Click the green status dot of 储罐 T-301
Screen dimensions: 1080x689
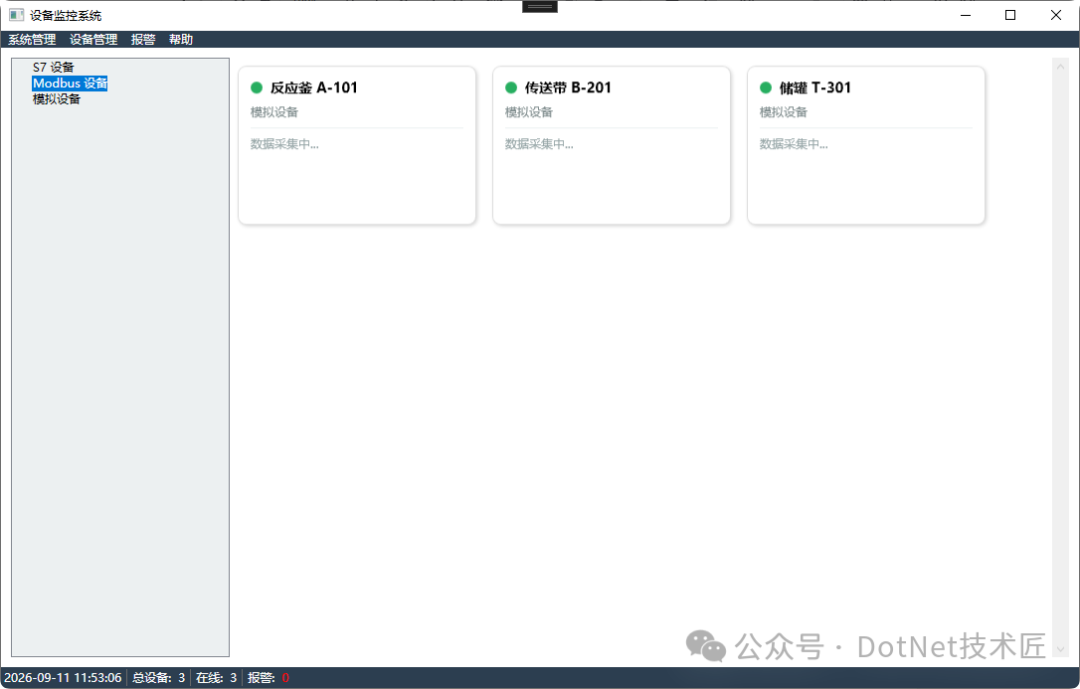(x=765, y=88)
